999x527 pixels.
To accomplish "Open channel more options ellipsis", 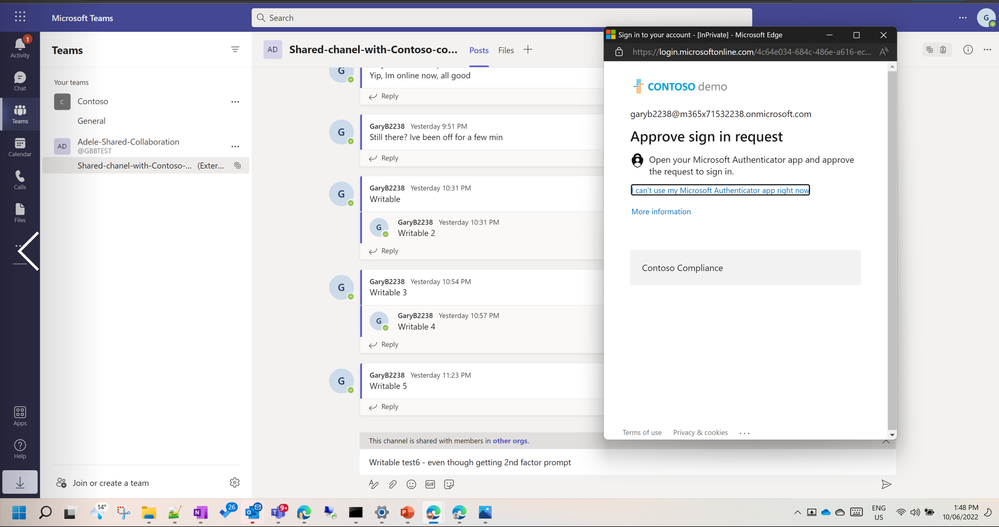I will pos(987,50).
